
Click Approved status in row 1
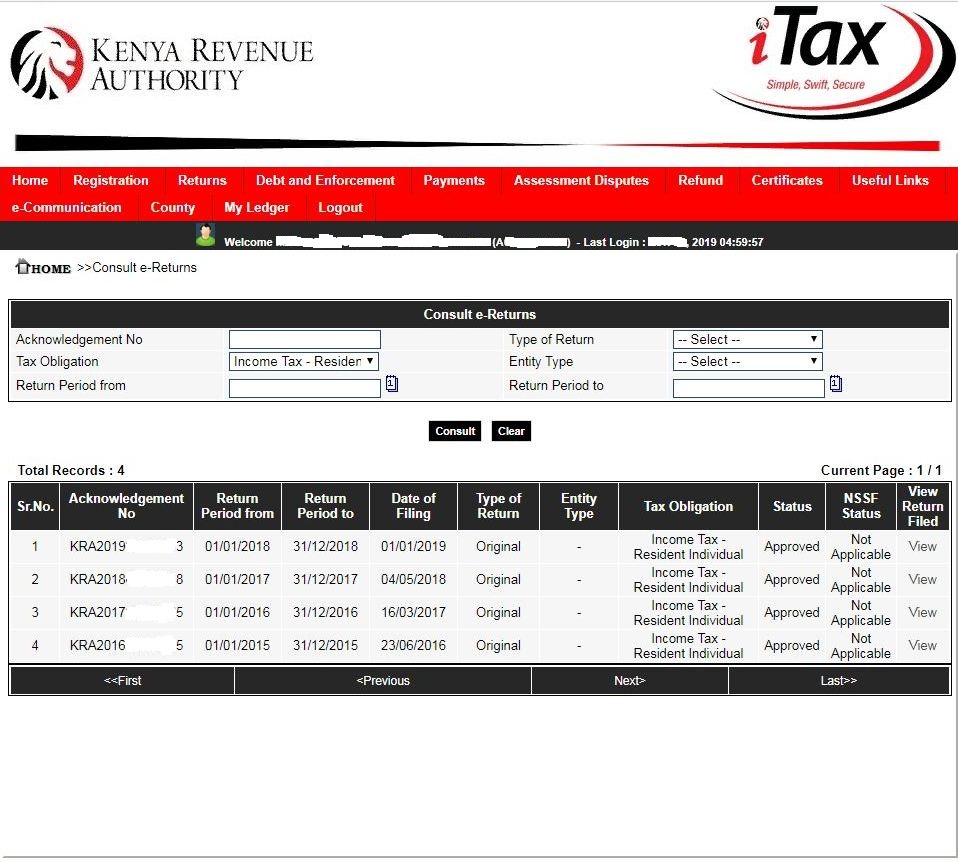(x=792, y=546)
